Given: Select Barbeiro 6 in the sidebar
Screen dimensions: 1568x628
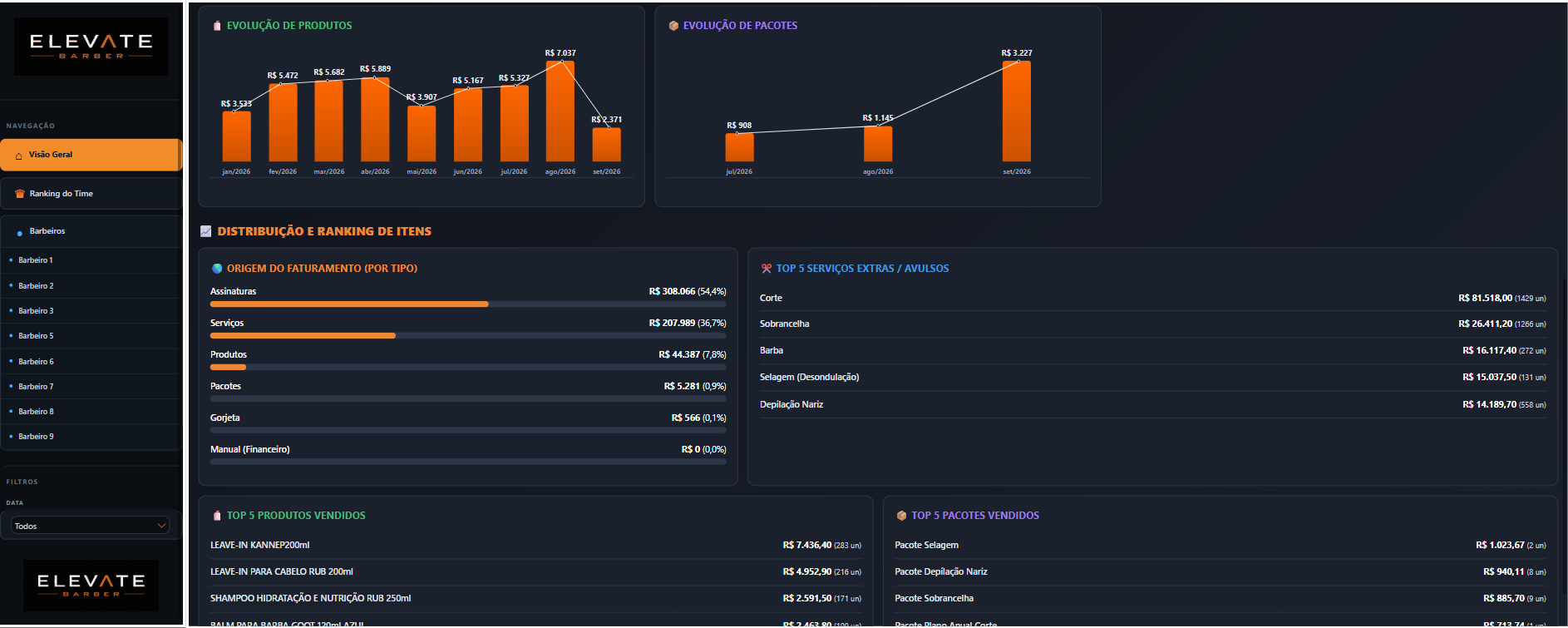Looking at the screenshot, I should tap(91, 362).
